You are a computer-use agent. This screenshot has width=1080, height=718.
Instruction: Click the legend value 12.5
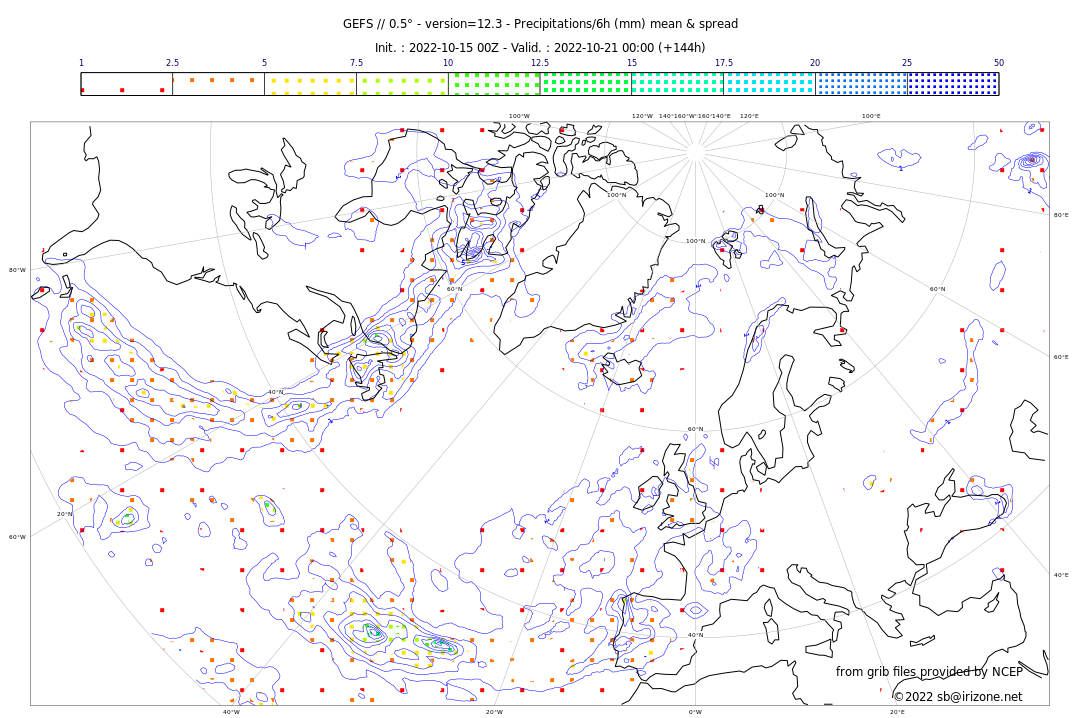(x=540, y=63)
